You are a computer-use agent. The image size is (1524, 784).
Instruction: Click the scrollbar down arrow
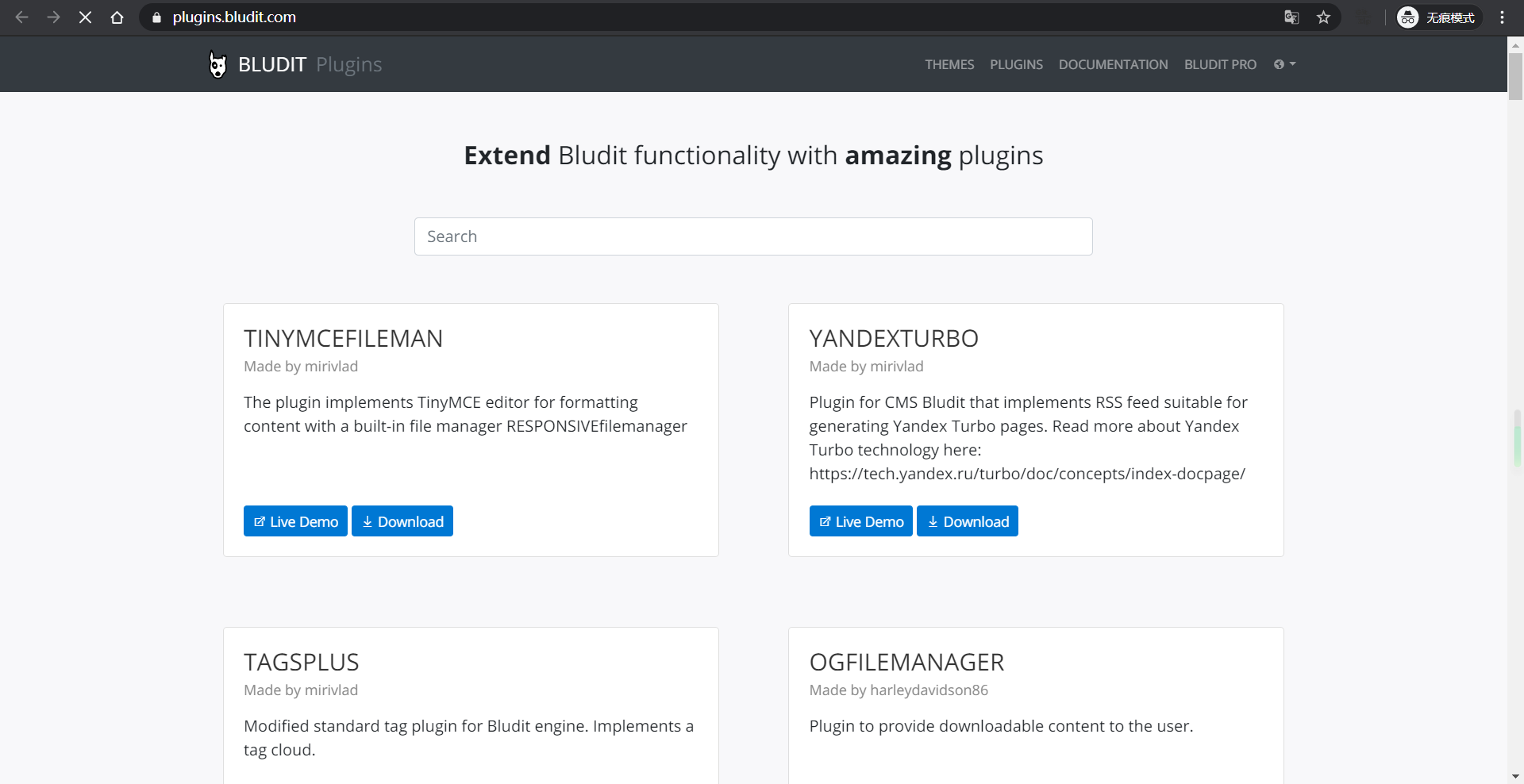coord(1515,776)
